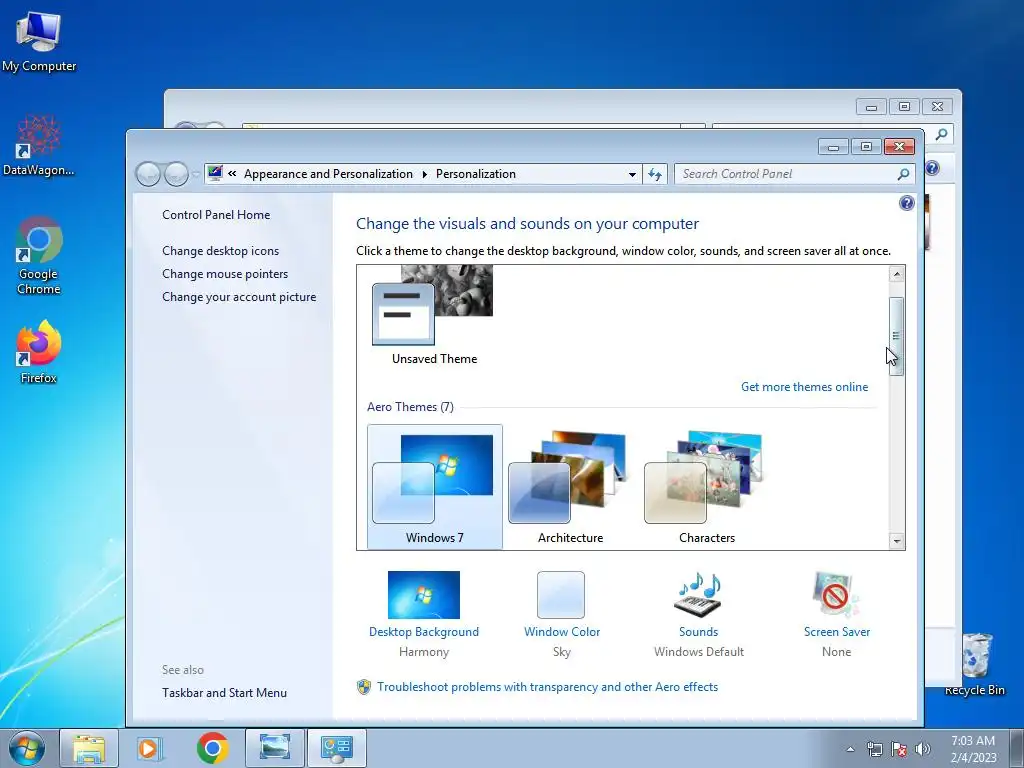Maximize the Personalization window
The image size is (1024, 768).
[x=867, y=146]
